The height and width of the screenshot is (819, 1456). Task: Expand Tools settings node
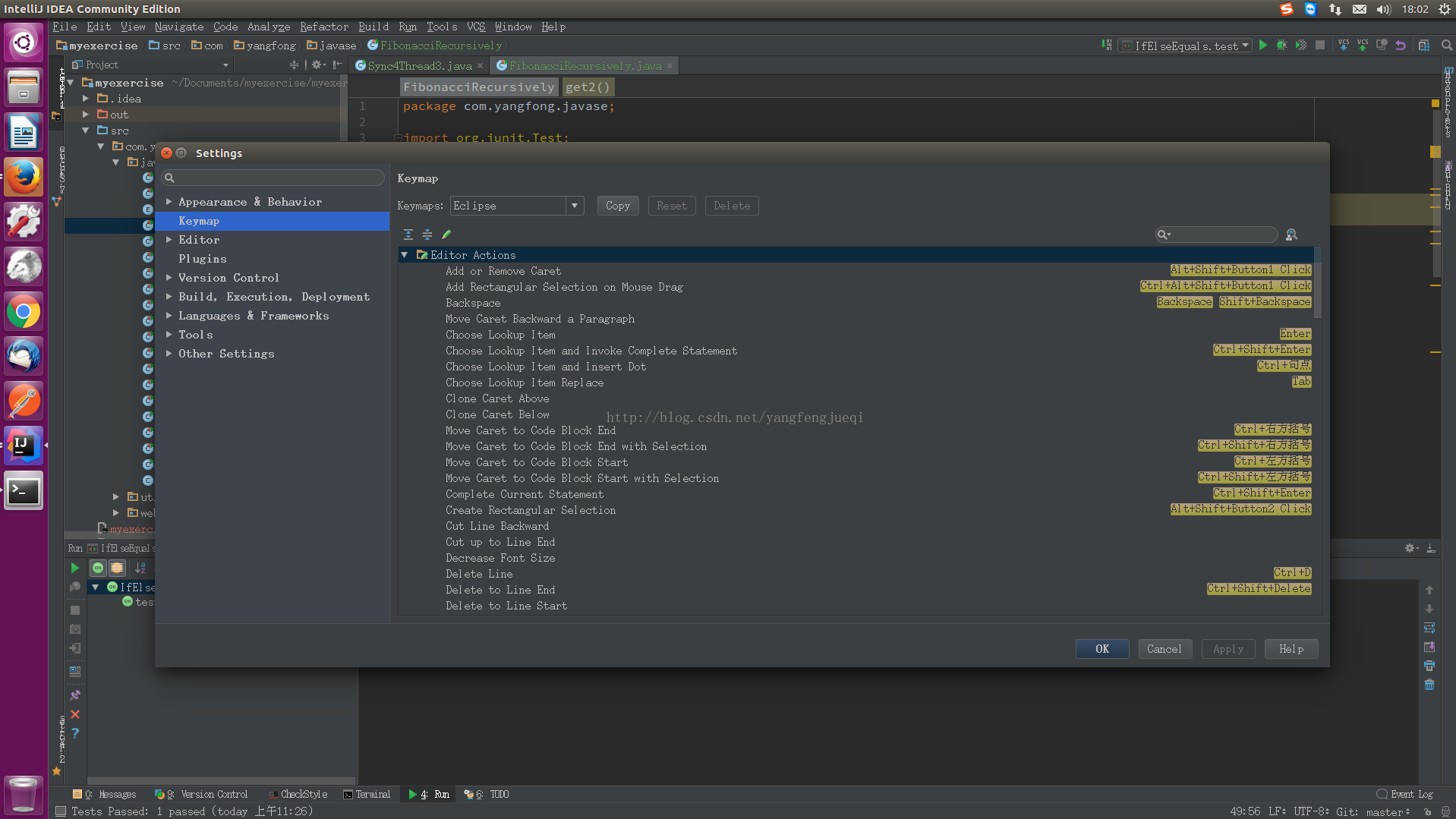169,335
